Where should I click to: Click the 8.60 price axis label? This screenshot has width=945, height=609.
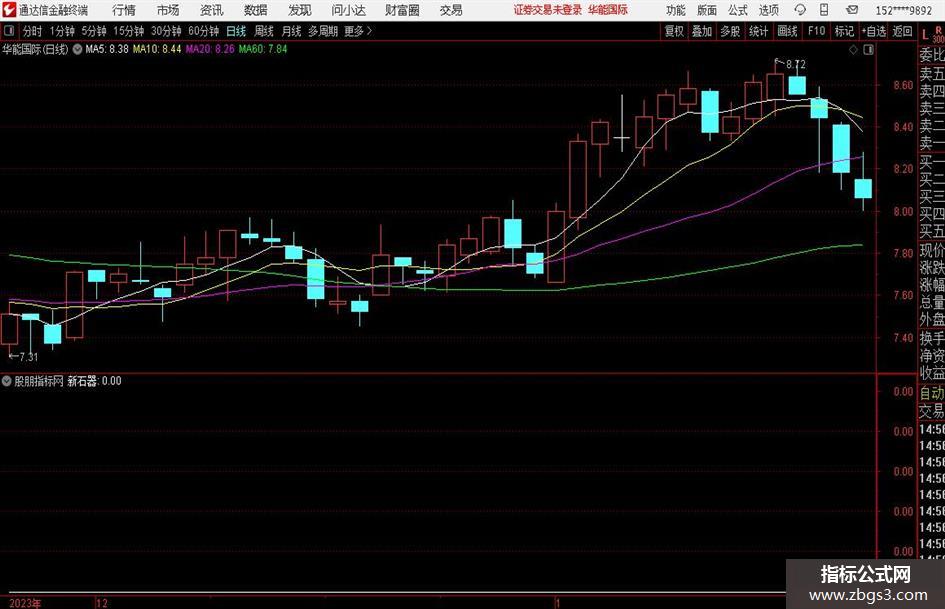pos(903,85)
